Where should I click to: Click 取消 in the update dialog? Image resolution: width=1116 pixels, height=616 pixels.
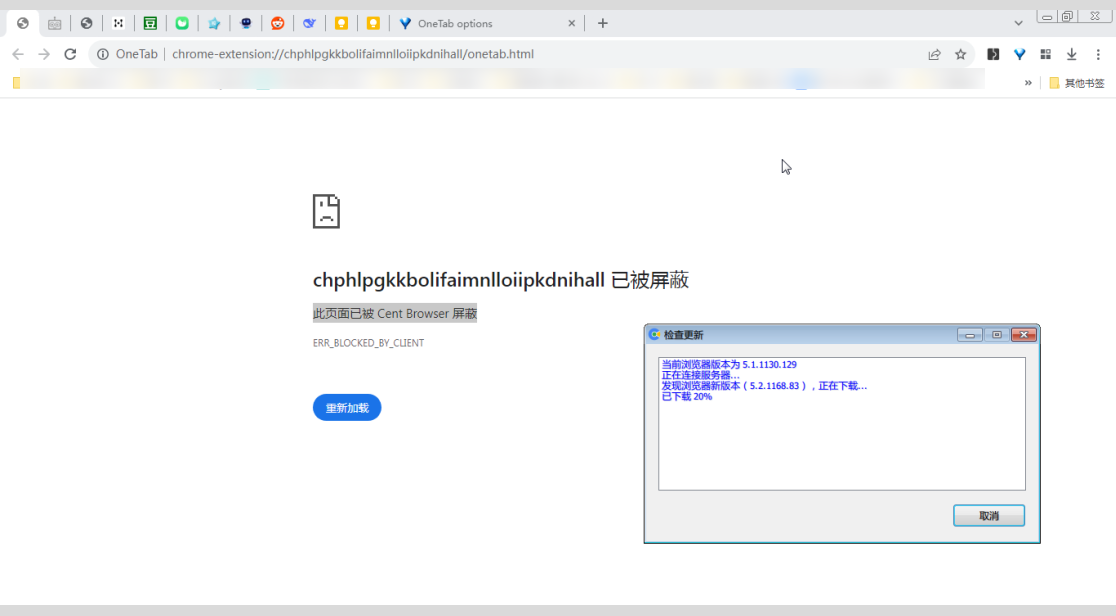pyautogui.click(x=989, y=516)
